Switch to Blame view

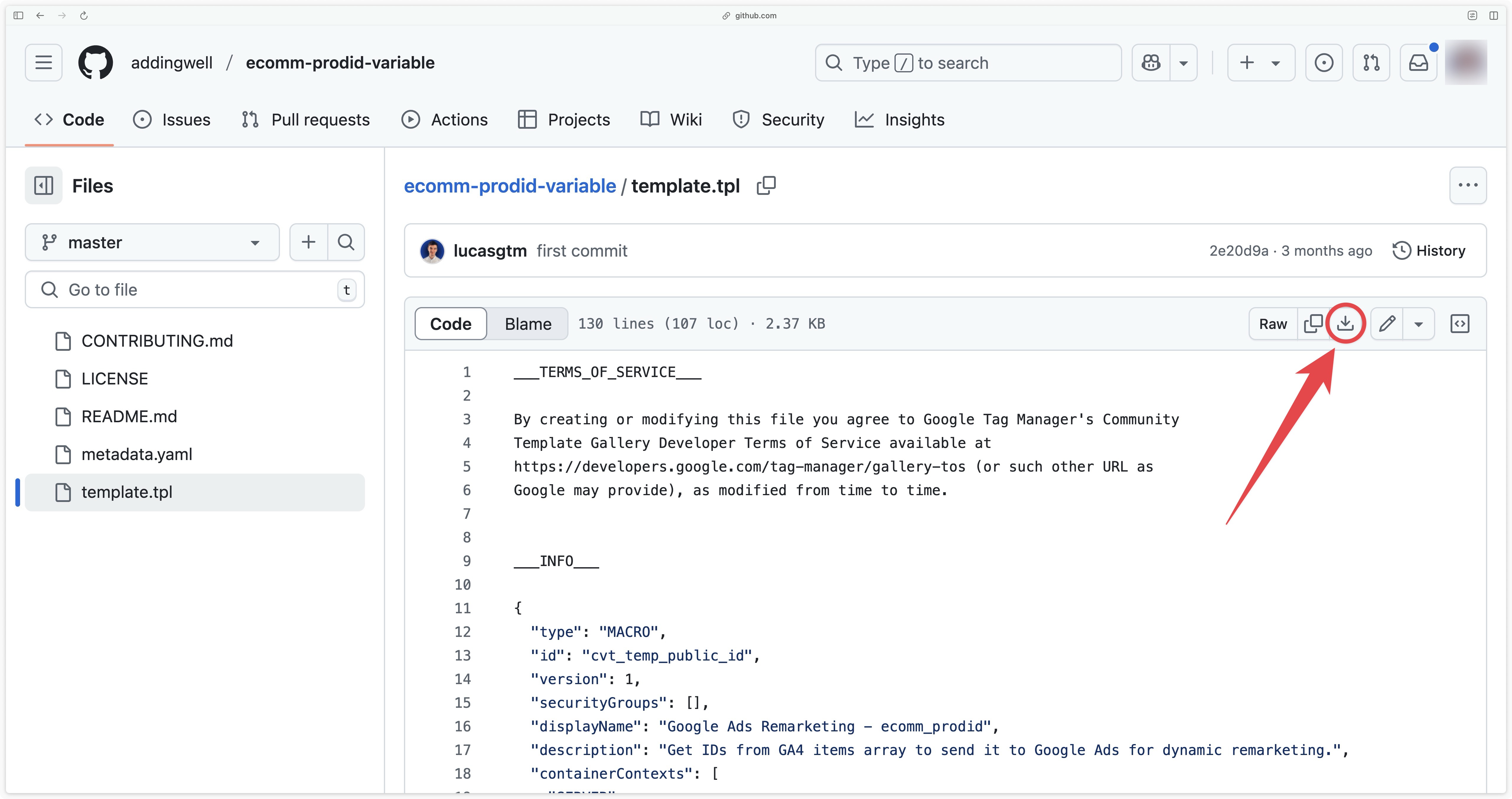[x=528, y=324]
